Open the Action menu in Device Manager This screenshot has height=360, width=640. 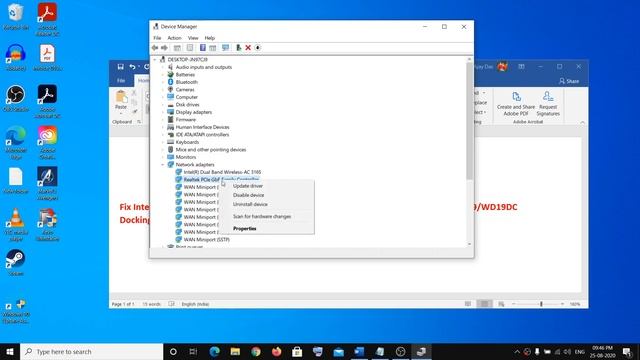pyautogui.click(x=174, y=38)
